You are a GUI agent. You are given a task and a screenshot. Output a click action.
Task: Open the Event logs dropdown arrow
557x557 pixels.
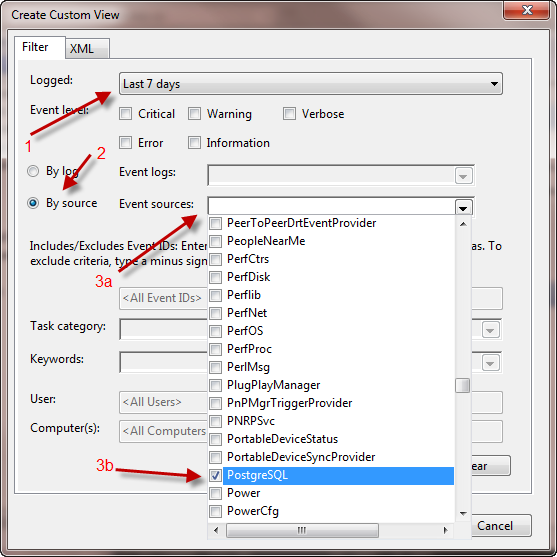pos(463,176)
